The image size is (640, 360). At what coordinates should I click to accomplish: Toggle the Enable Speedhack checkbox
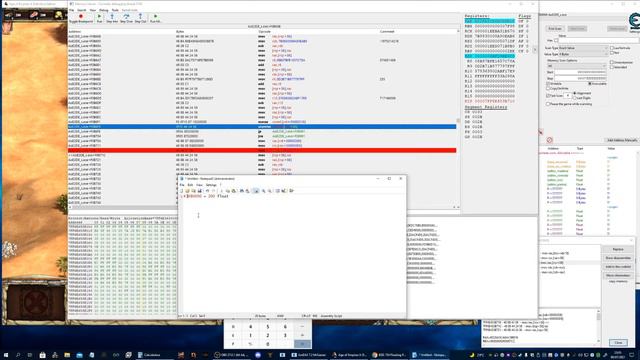point(612,67)
